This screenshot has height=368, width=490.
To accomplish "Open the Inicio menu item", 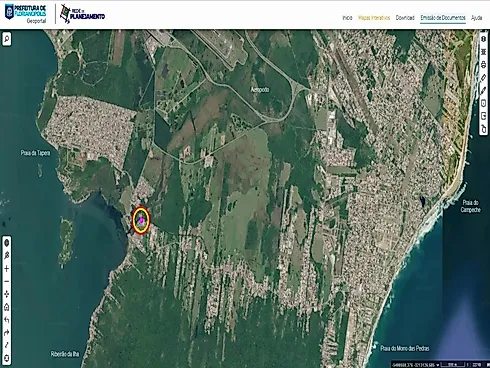I will pos(347,18).
